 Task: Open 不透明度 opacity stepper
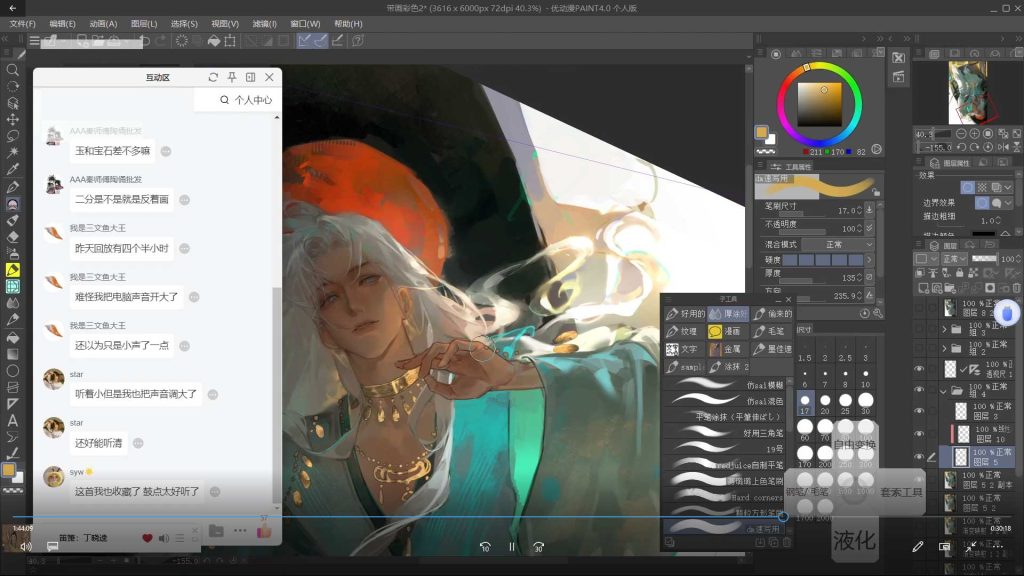[x=859, y=229]
